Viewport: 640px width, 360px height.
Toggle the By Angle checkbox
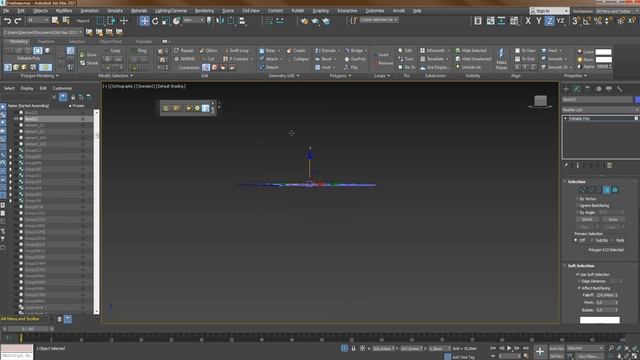click(578, 213)
